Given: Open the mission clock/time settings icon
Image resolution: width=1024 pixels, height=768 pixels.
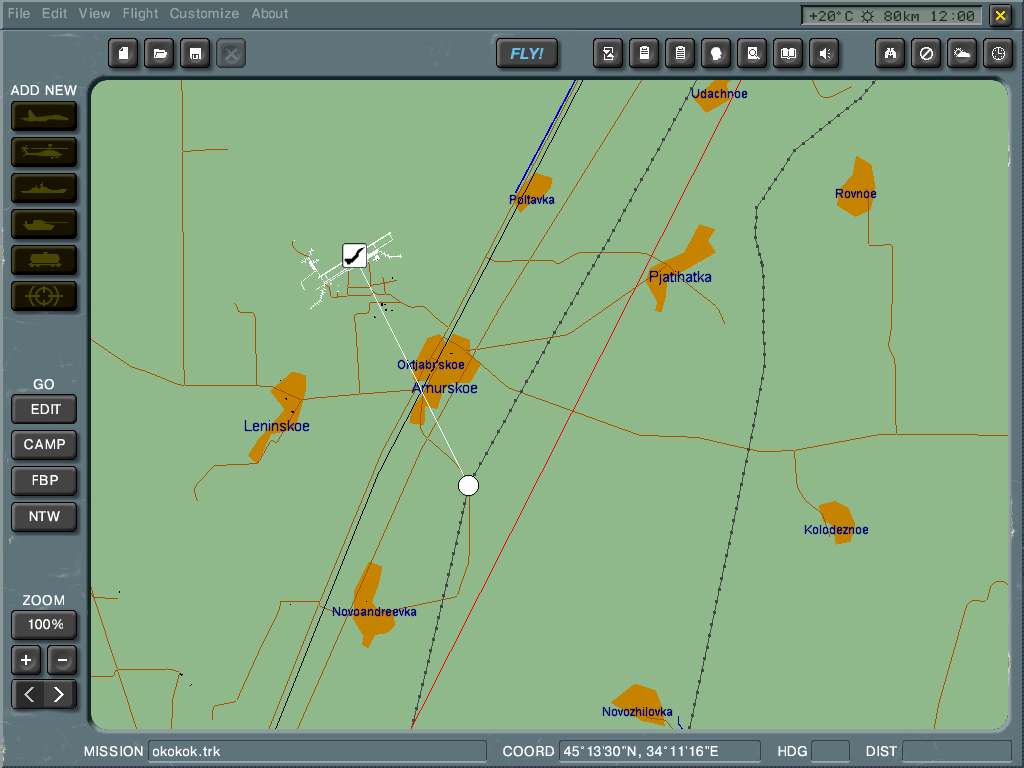Looking at the screenshot, I should 998,53.
